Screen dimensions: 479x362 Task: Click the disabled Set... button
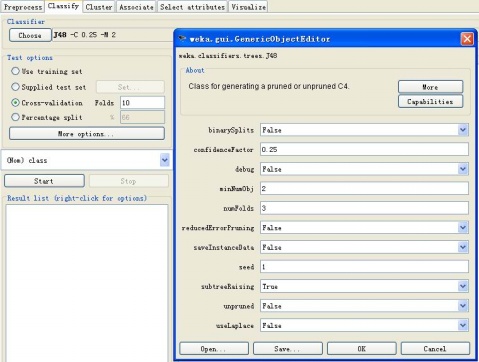tap(130, 87)
